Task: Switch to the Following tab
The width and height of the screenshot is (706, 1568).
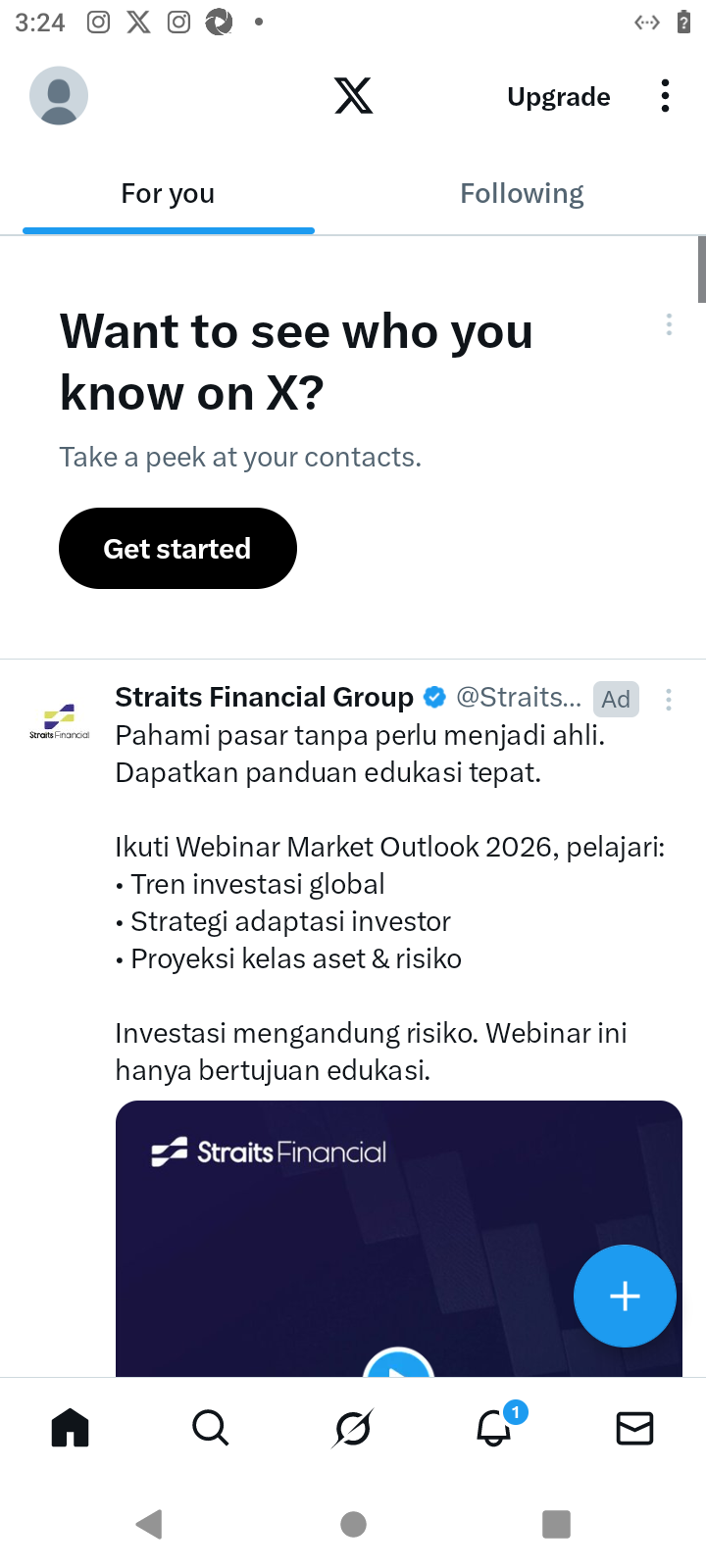Action: click(x=522, y=194)
